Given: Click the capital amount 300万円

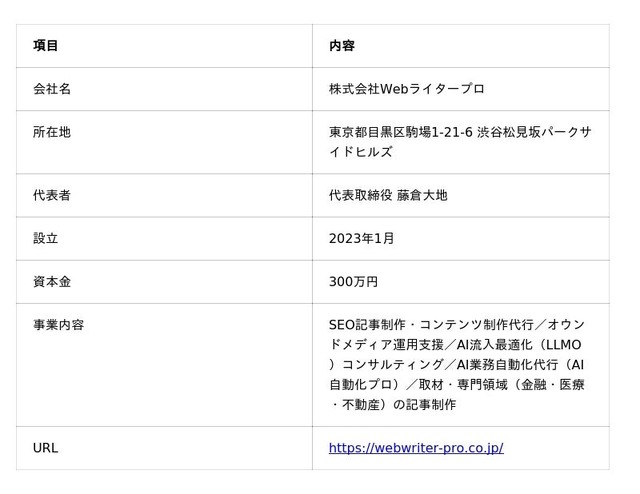Looking at the screenshot, I should pos(353,282).
